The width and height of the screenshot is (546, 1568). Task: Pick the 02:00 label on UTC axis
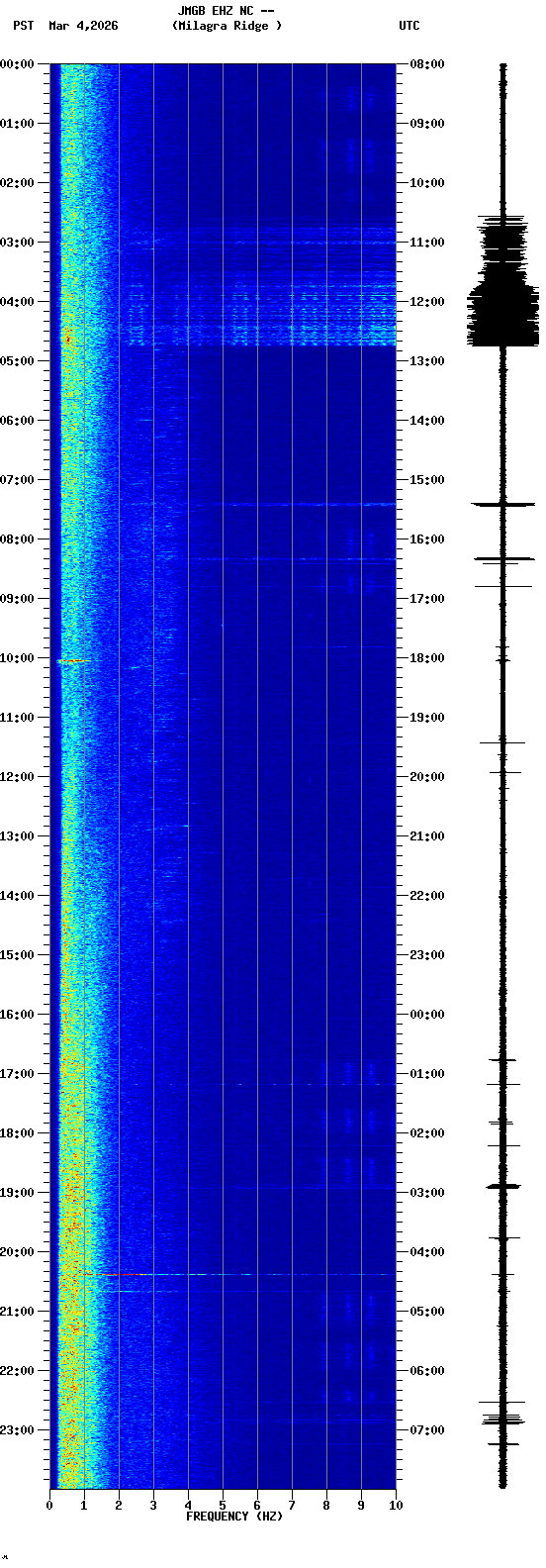click(427, 1133)
